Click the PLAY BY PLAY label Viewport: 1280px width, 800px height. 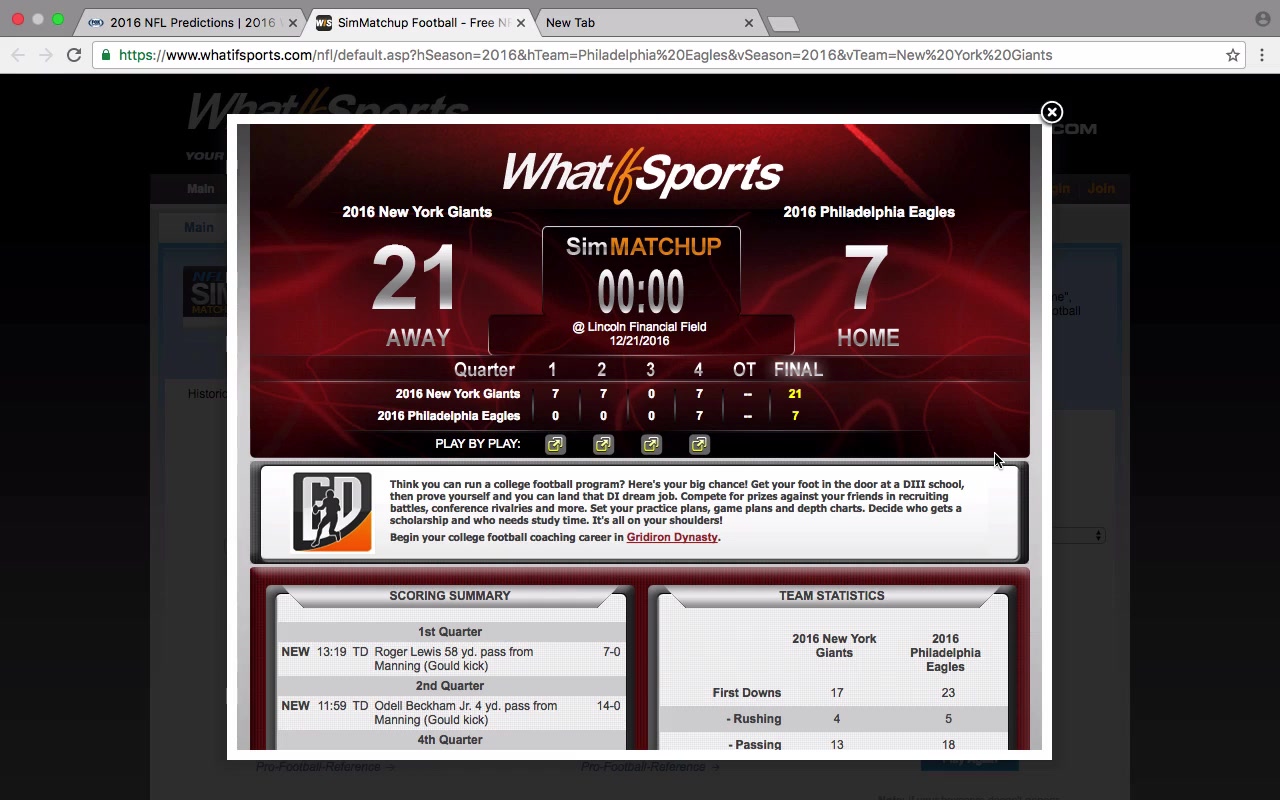pyautogui.click(x=478, y=444)
